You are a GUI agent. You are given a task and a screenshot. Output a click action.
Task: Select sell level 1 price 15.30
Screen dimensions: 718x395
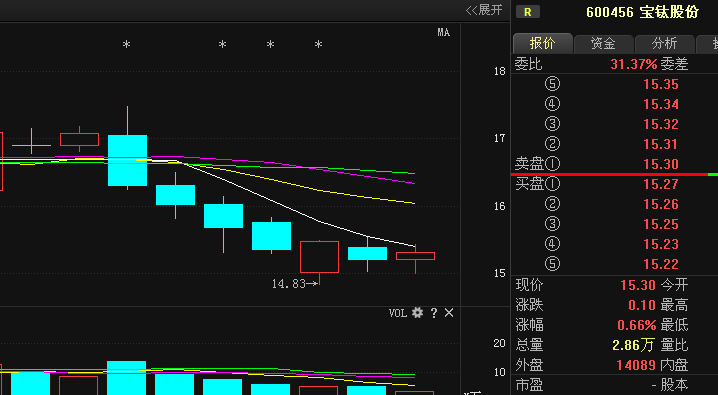tap(661, 164)
